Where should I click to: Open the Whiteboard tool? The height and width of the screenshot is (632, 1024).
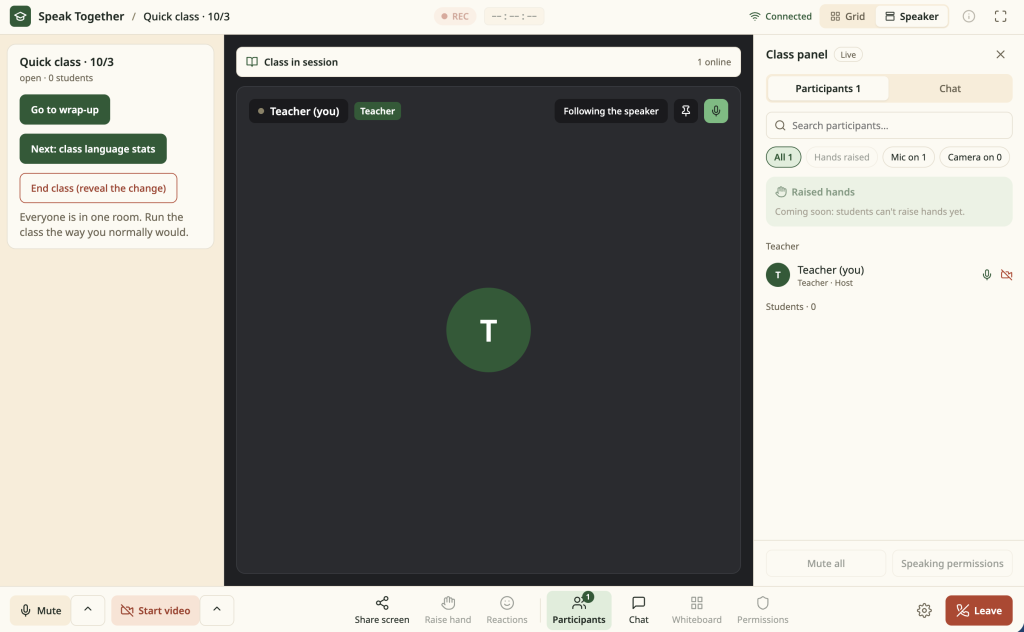tap(697, 610)
